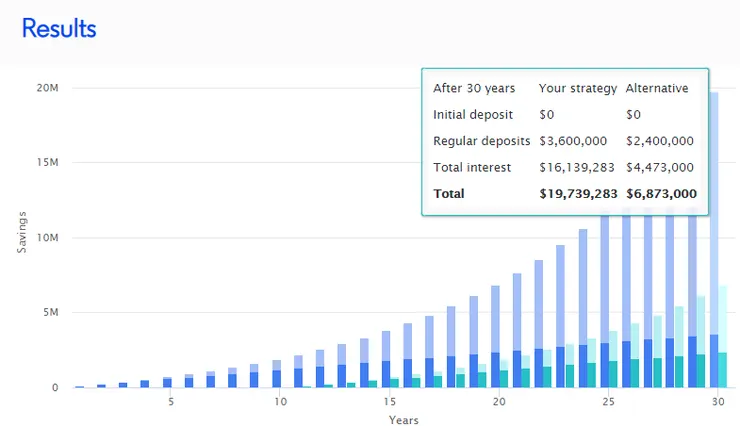Screen dimensions: 740x426
Task: Click the 'Alternative' tooltip column header
Action: pyautogui.click(x=657, y=88)
